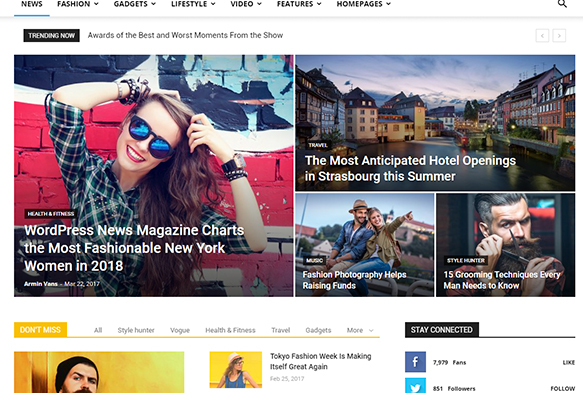Open author Armin Vans profile link
583x393 pixels.
tap(41, 284)
